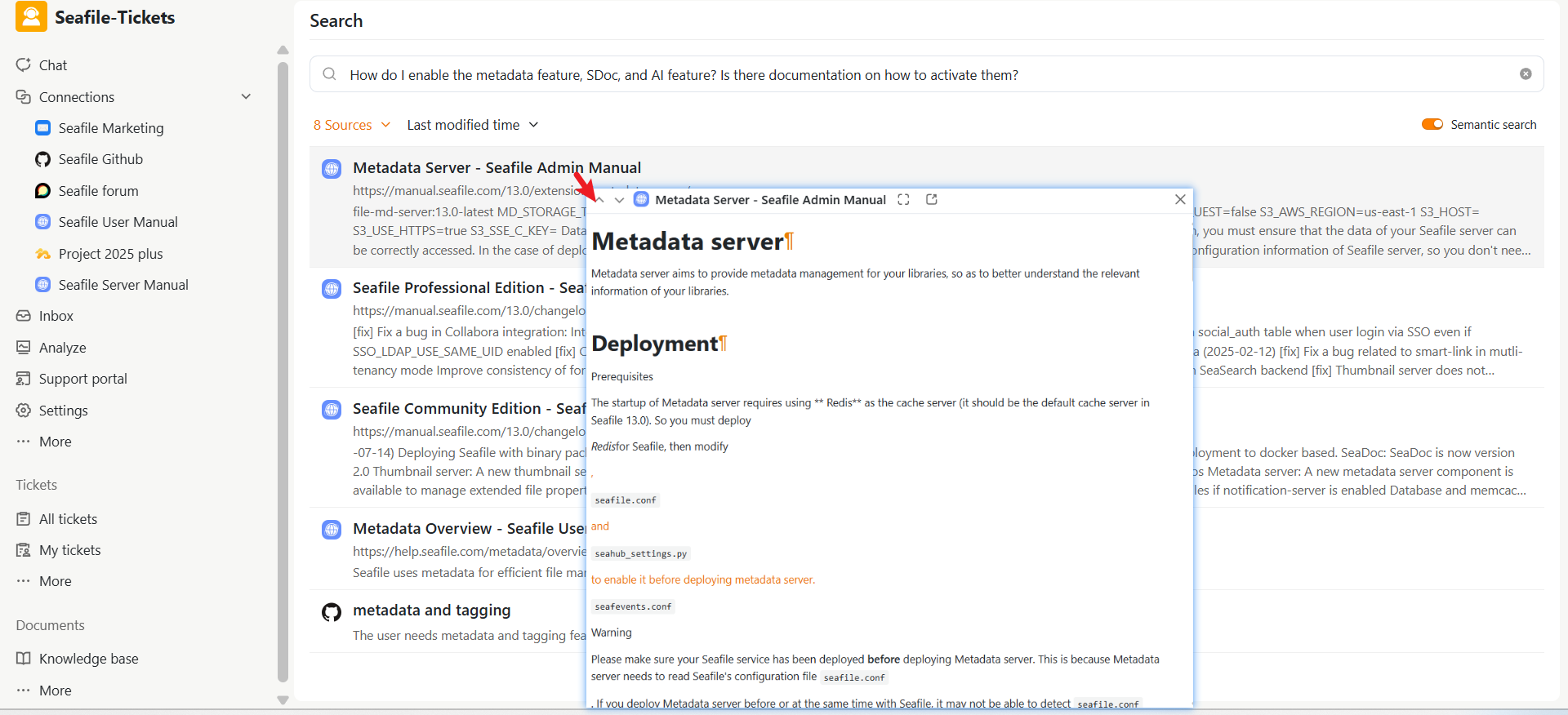Go to next result in preview popup
This screenshot has height=715, width=1568.
point(620,200)
